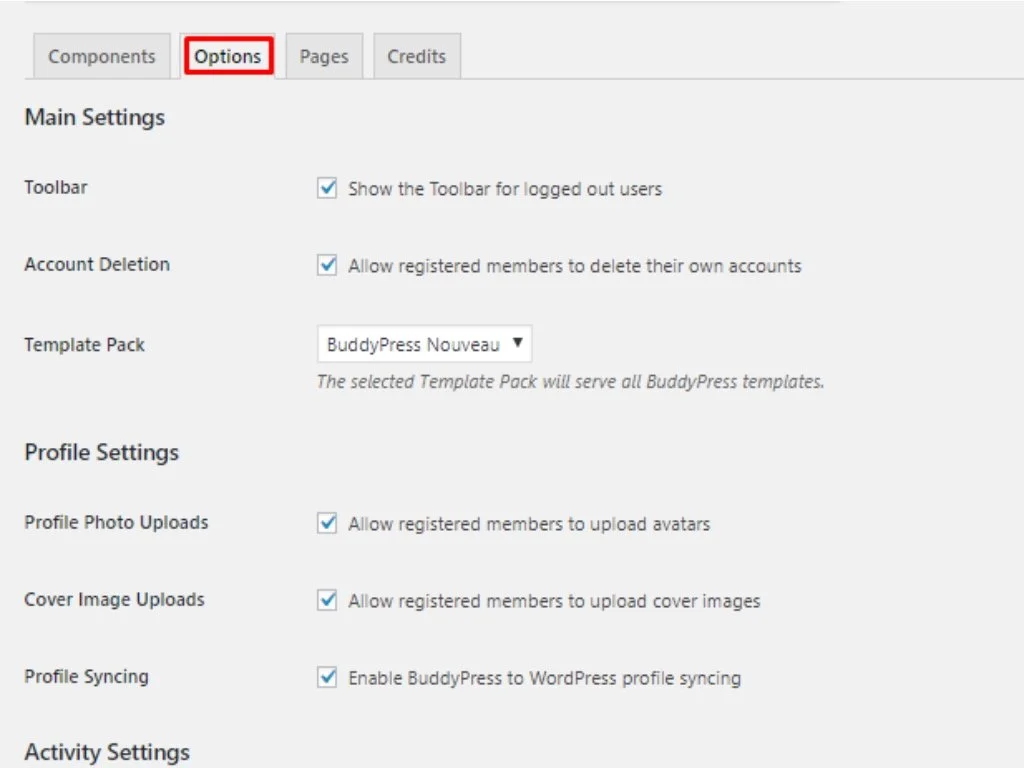Screen dimensions: 1024x768
Task: Toggle the BuddyPress to WordPress profile syncing checkbox
Action: [x=327, y=677]
